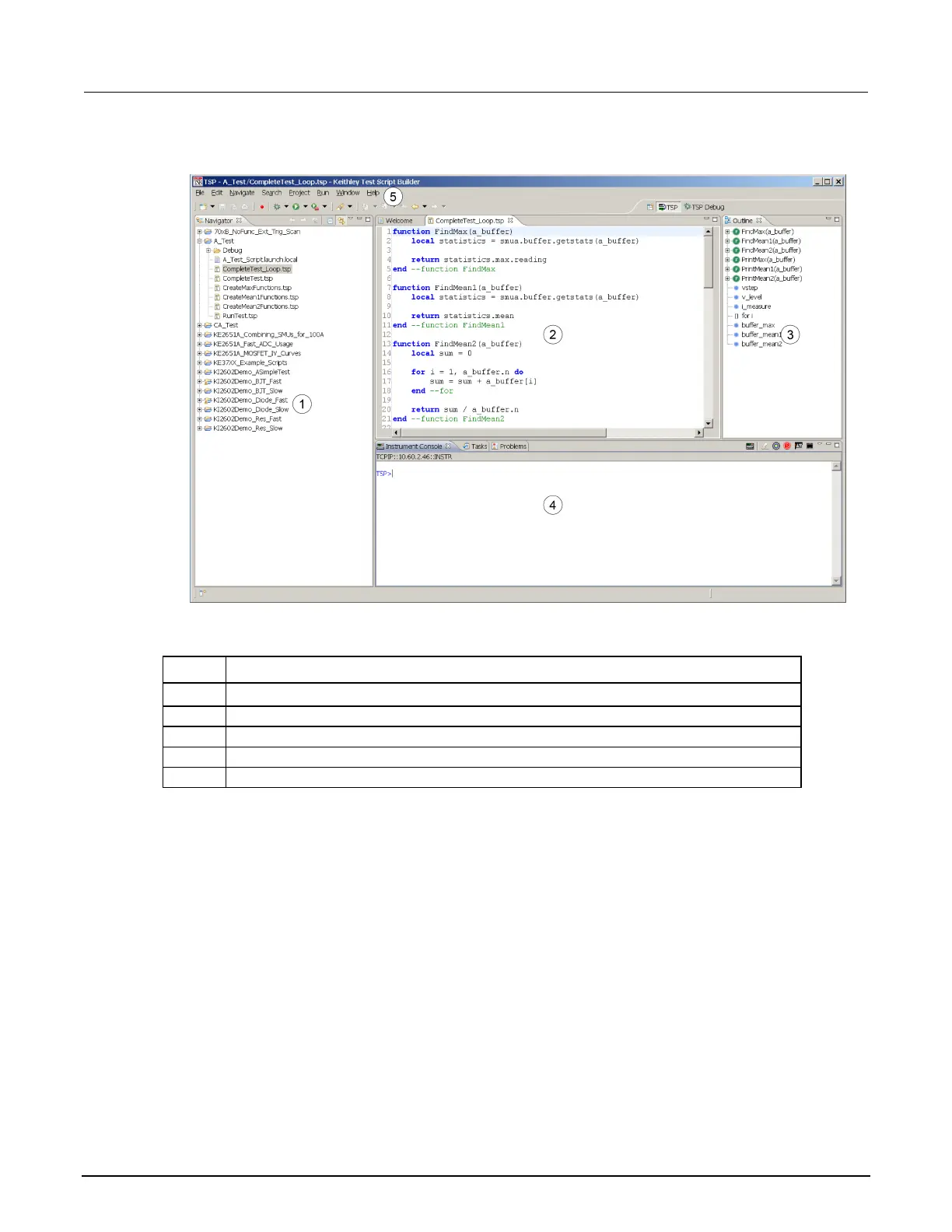This screenshot has height=1232, width=952.
Task: Open the Project menu
Action: pyautogui.click(x=299, y=193)
